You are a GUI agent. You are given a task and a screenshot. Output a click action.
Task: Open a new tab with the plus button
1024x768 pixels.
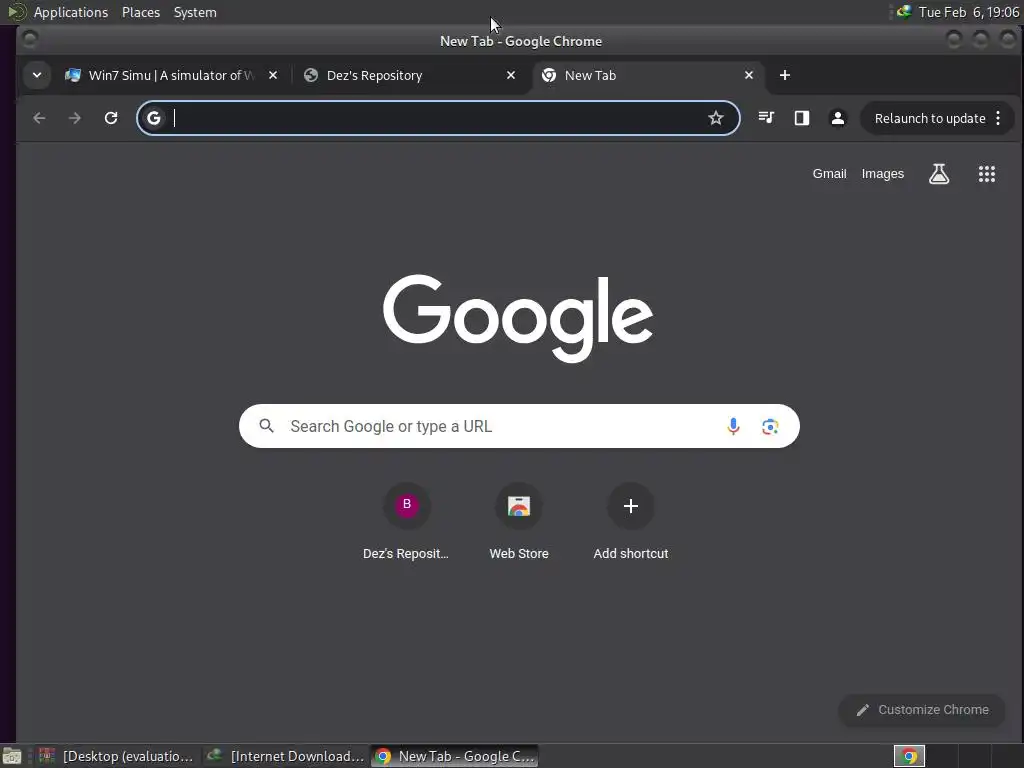pyautogui.click(x=785, y=75)
